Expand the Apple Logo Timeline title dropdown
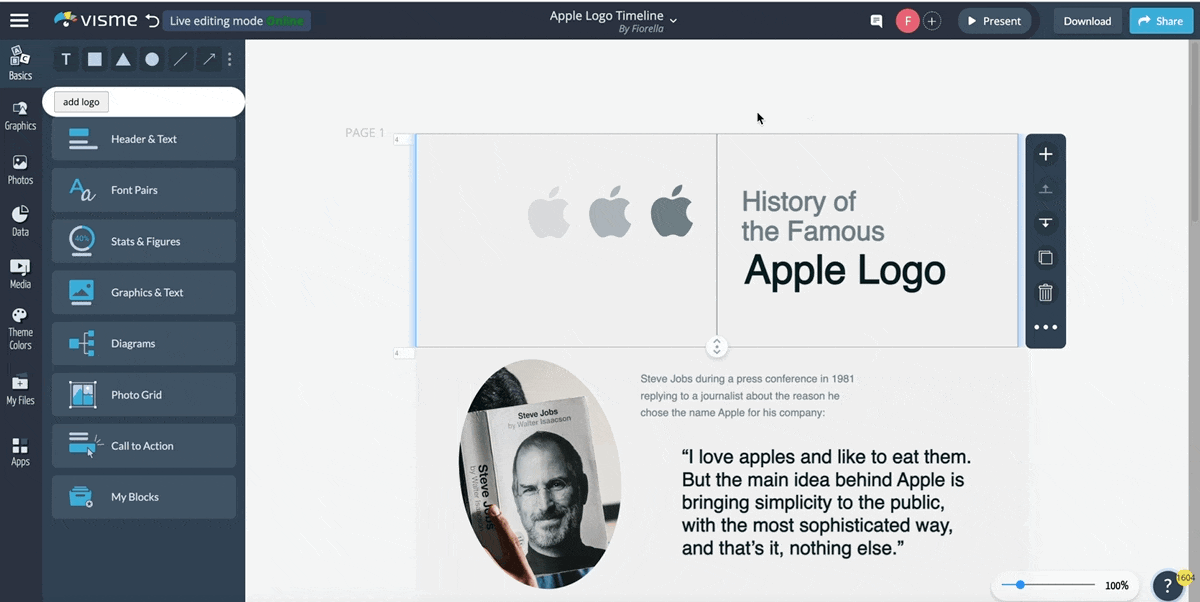1200x602 pixels. pos(673,19)
